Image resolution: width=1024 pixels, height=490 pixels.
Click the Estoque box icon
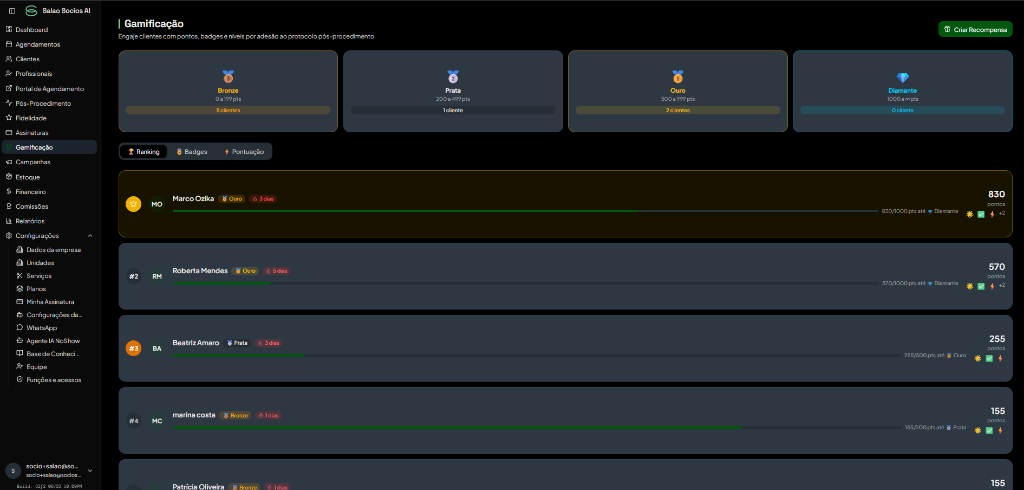(8, 177)
